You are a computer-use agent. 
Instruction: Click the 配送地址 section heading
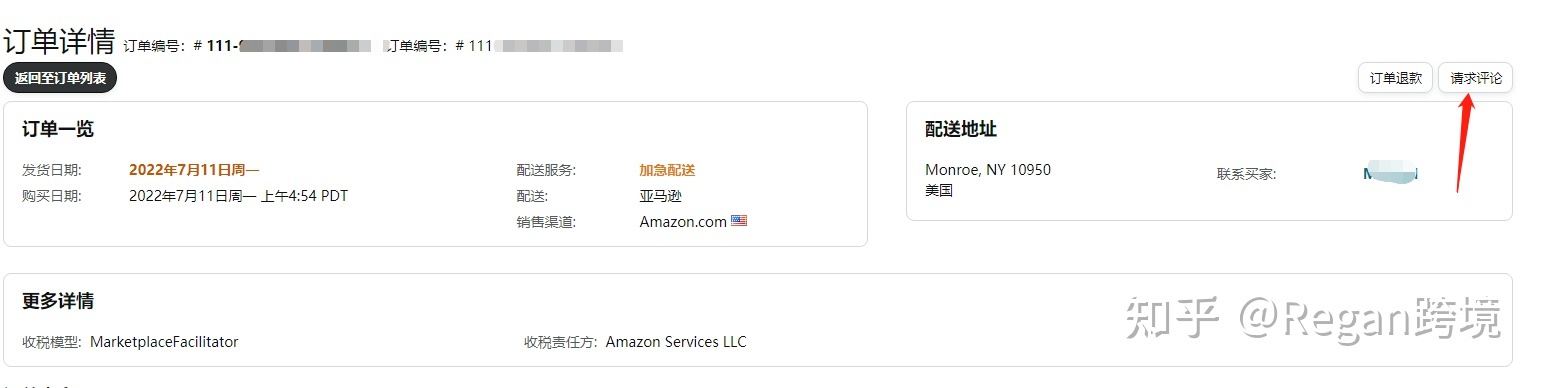click(x=961, y=129)
